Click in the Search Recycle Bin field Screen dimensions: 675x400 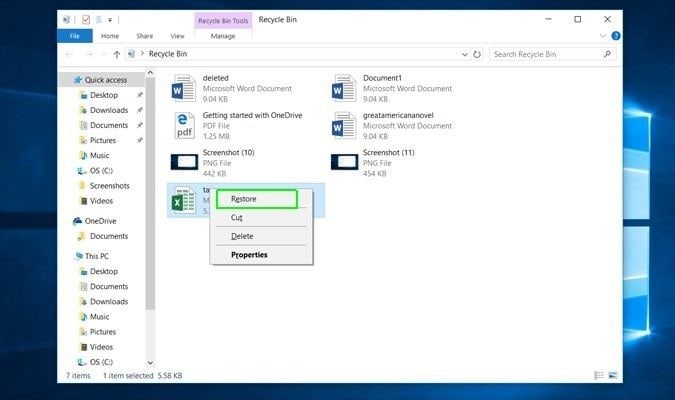tap(545, 54)
